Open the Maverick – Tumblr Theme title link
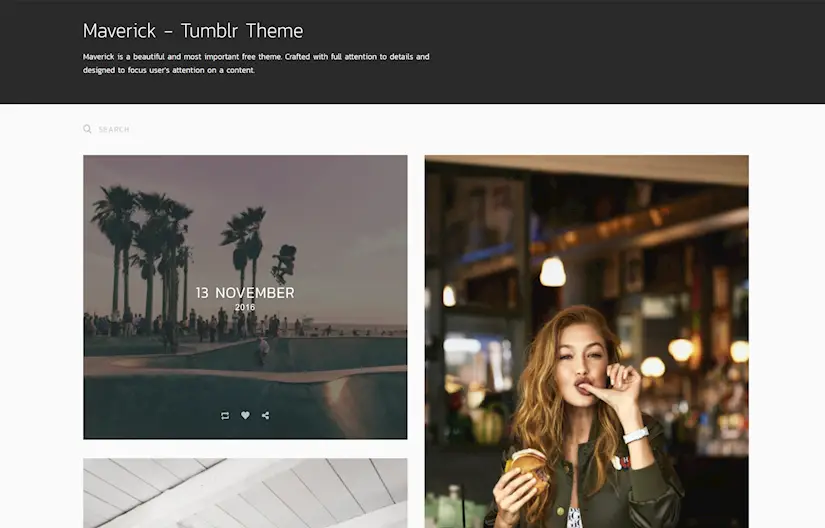This screenshot has height=528, width=825. pos(193,31)
